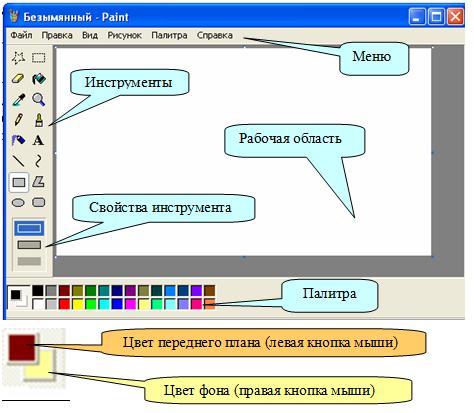Pick the orange palette swatch
The height and width of the screenshot is (413, 474).
tap(210, 304)
